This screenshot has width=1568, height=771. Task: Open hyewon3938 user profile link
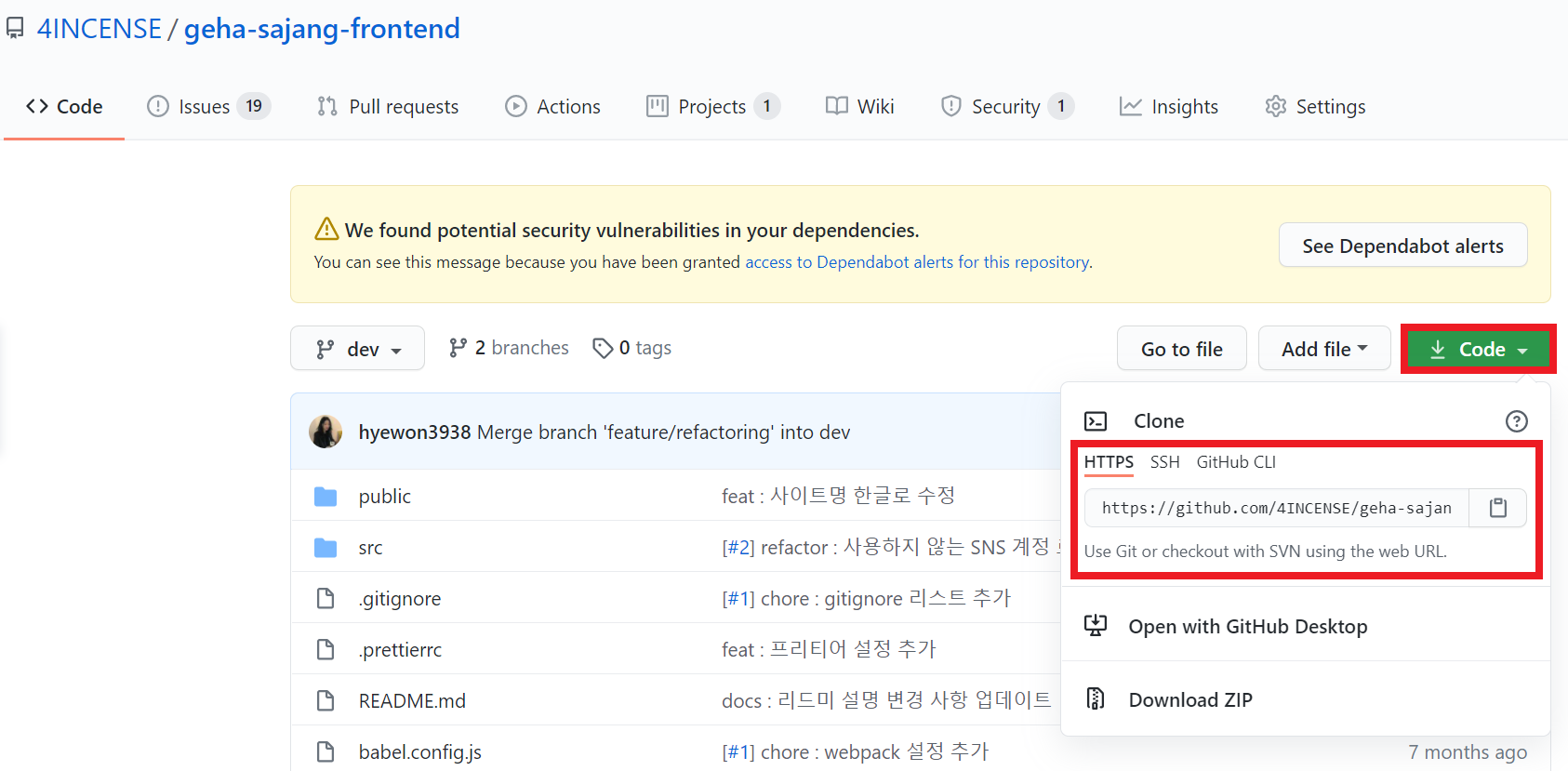(415, 432)
